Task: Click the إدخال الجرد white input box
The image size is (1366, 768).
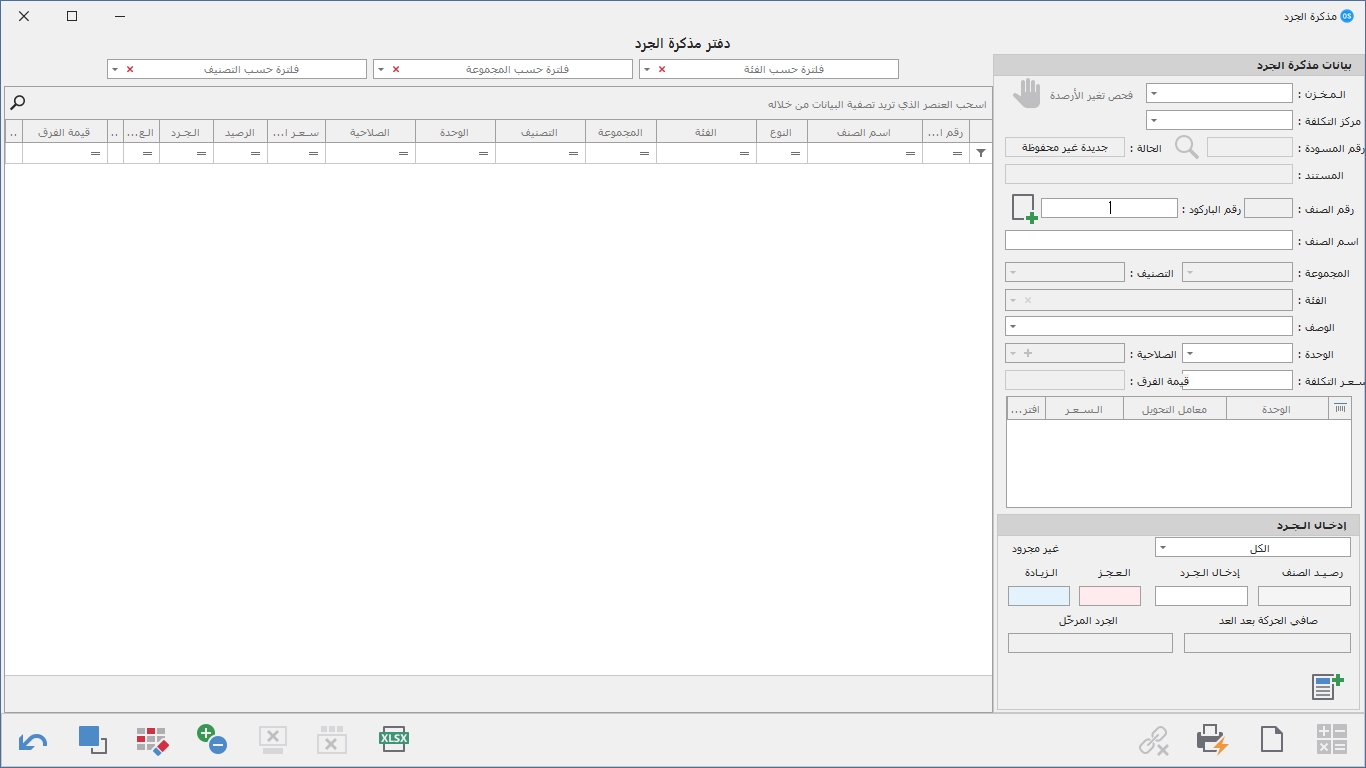Action: 1201,596
